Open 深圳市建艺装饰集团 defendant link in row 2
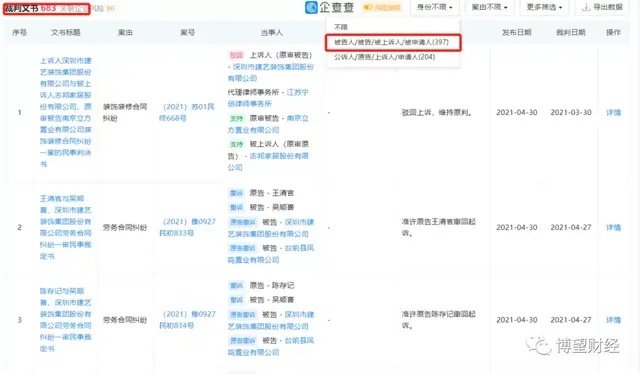This screenshot has height=374, width=640. tap(271, 228)
